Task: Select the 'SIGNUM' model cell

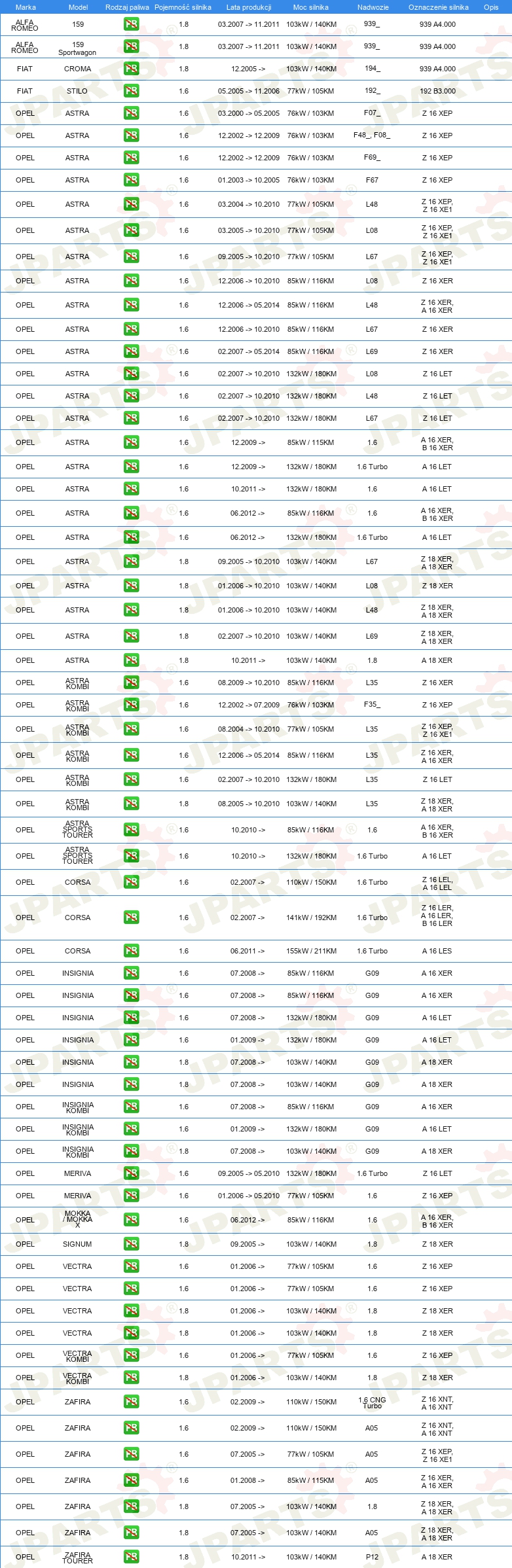Action: point(77,1244)
